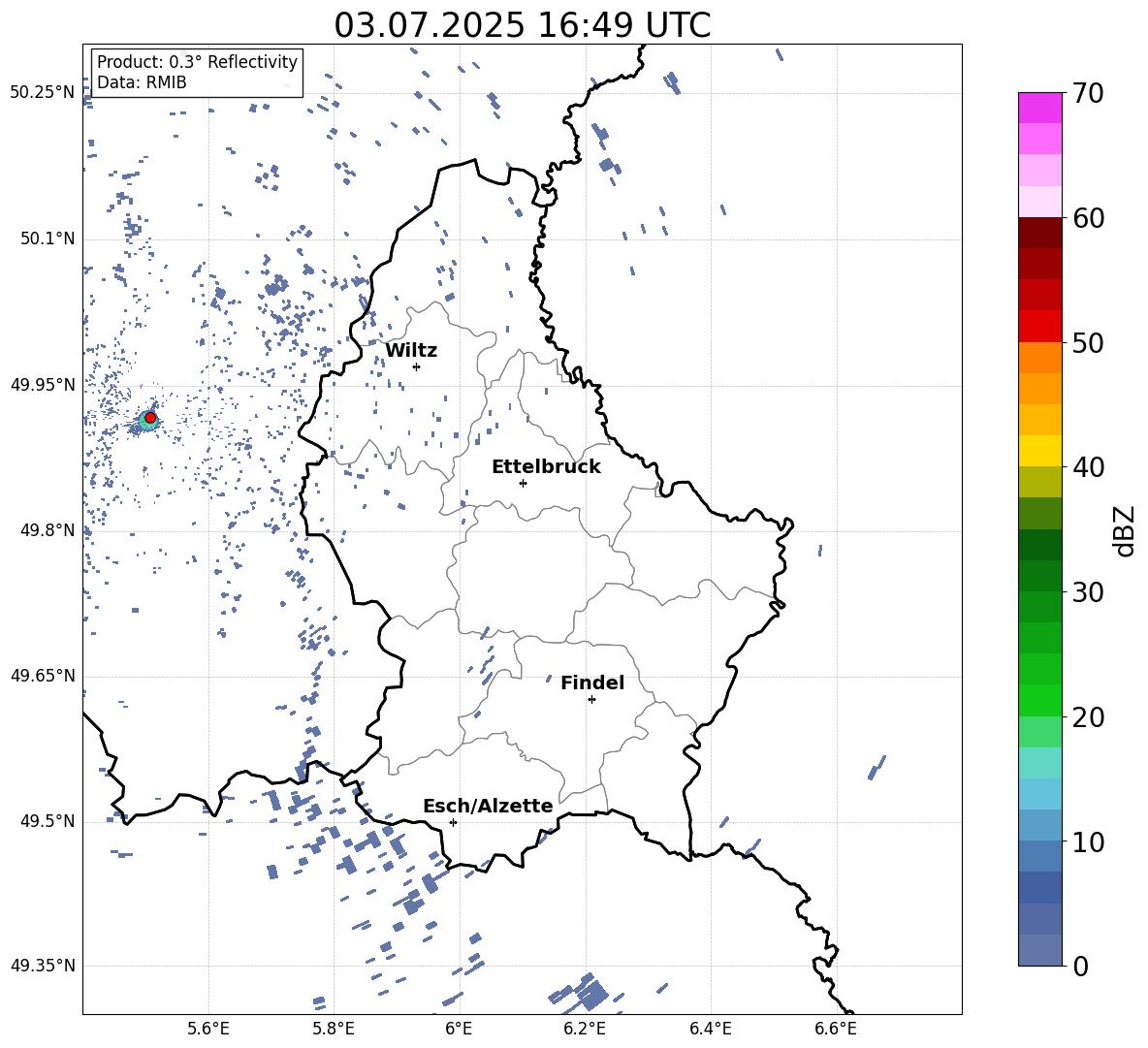Click the Ettelbruck city label
1148x1048 pixels.
coord(546,467)
